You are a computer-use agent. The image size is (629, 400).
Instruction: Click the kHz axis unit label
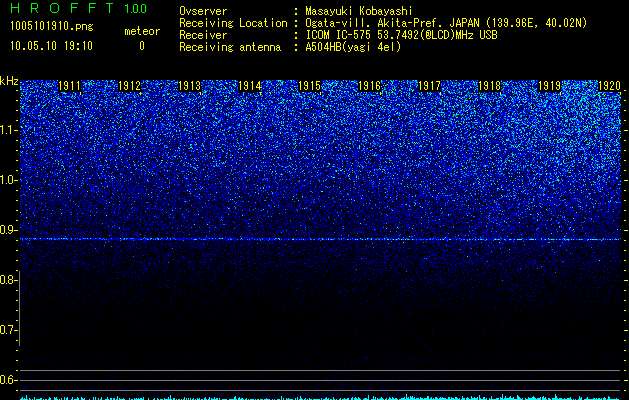pos(9,81)
